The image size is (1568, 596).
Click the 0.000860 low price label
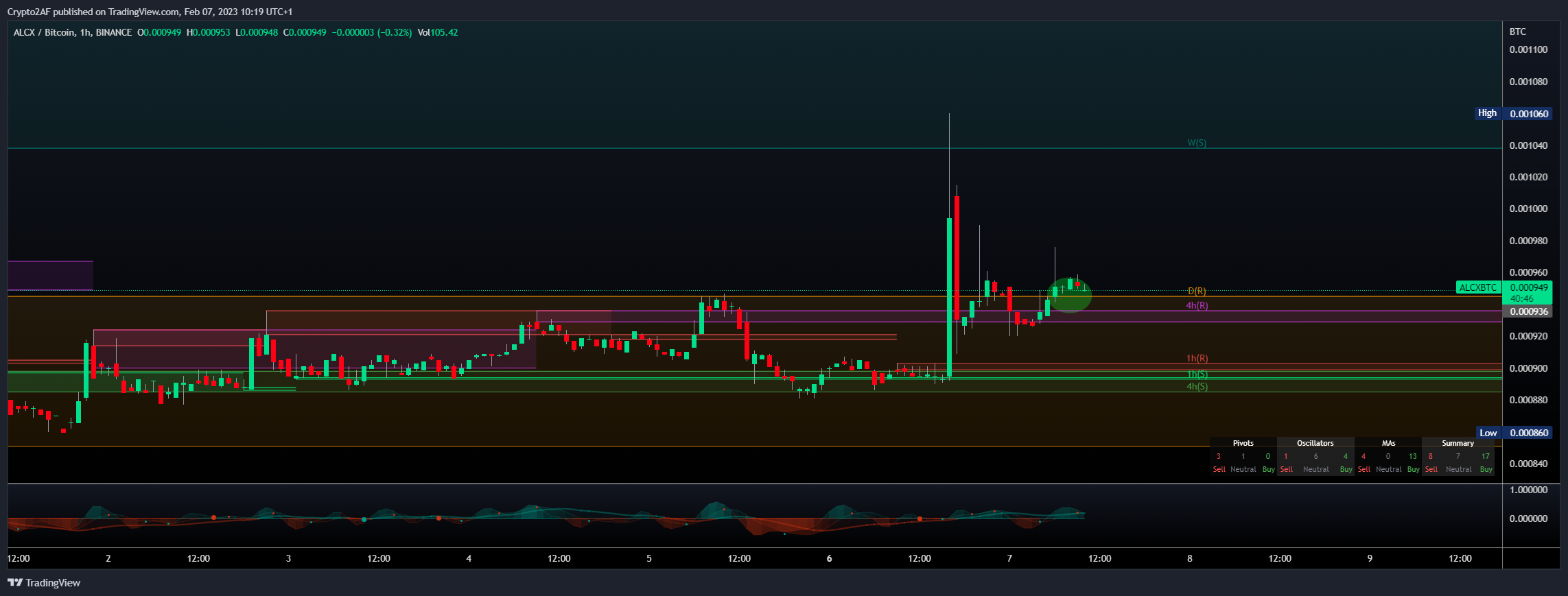tap(1529, 433)
